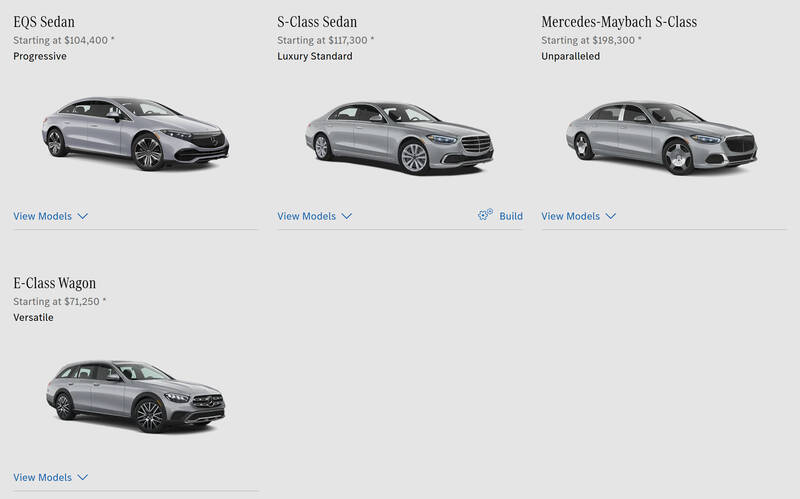Open the Mercedes-Maybach S-Class title
The image size is (800, 499).
[x=619, y=22]
